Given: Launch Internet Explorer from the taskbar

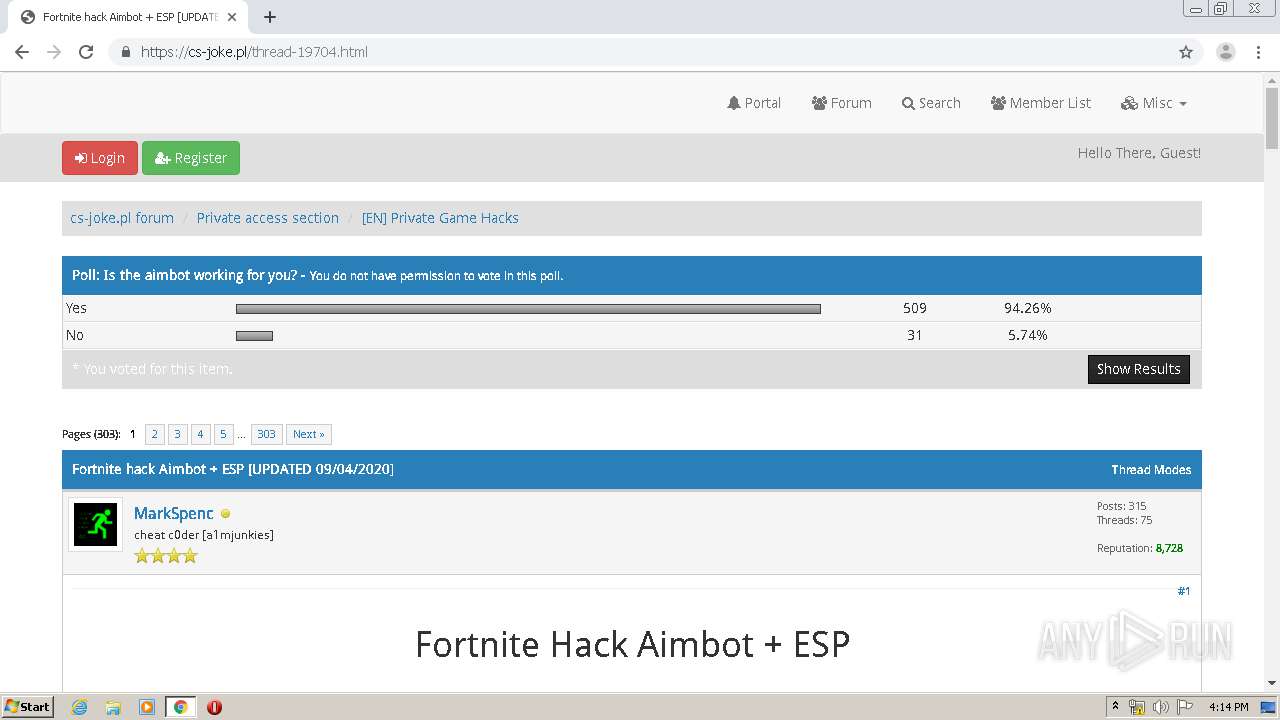Looking at the screenshot, I should (79, 707).
